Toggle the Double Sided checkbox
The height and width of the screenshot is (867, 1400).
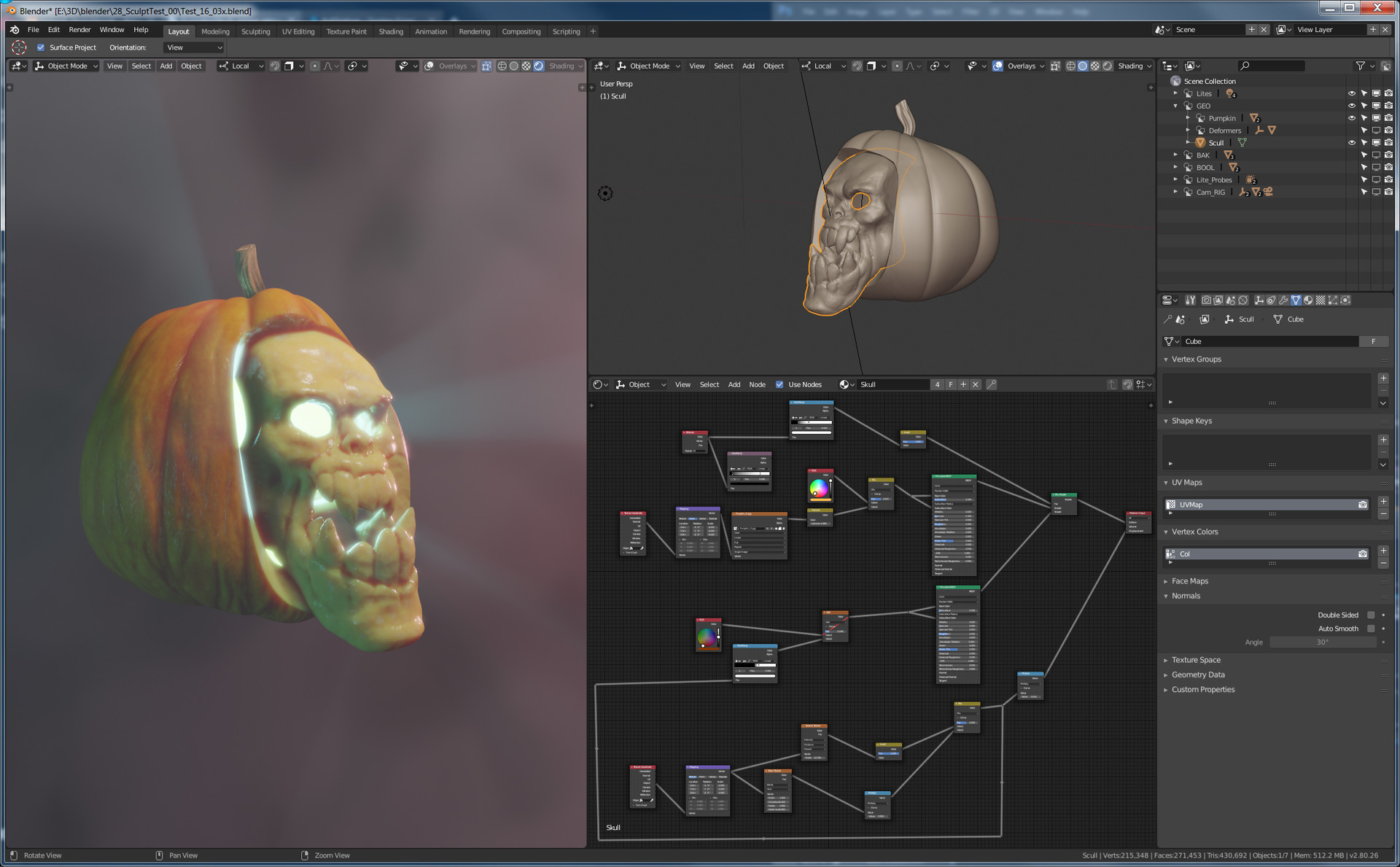coord(1371,615)
